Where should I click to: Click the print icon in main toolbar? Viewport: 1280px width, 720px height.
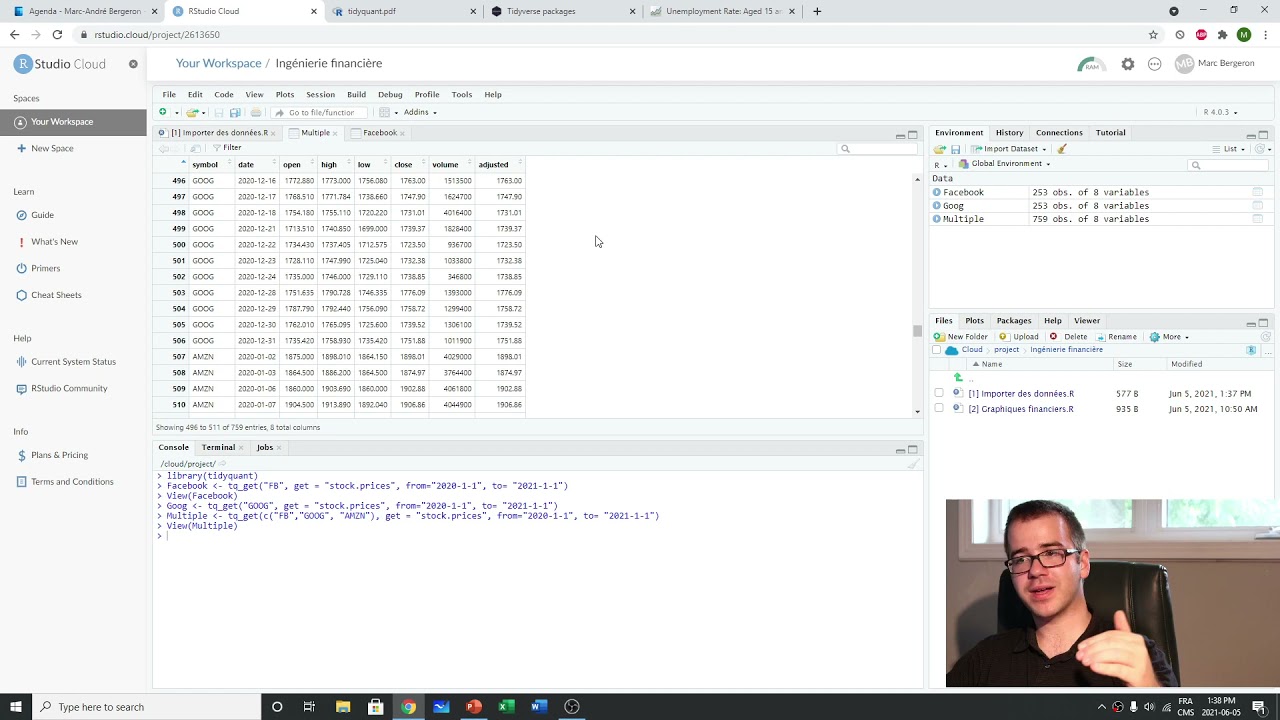coord(256,112)
